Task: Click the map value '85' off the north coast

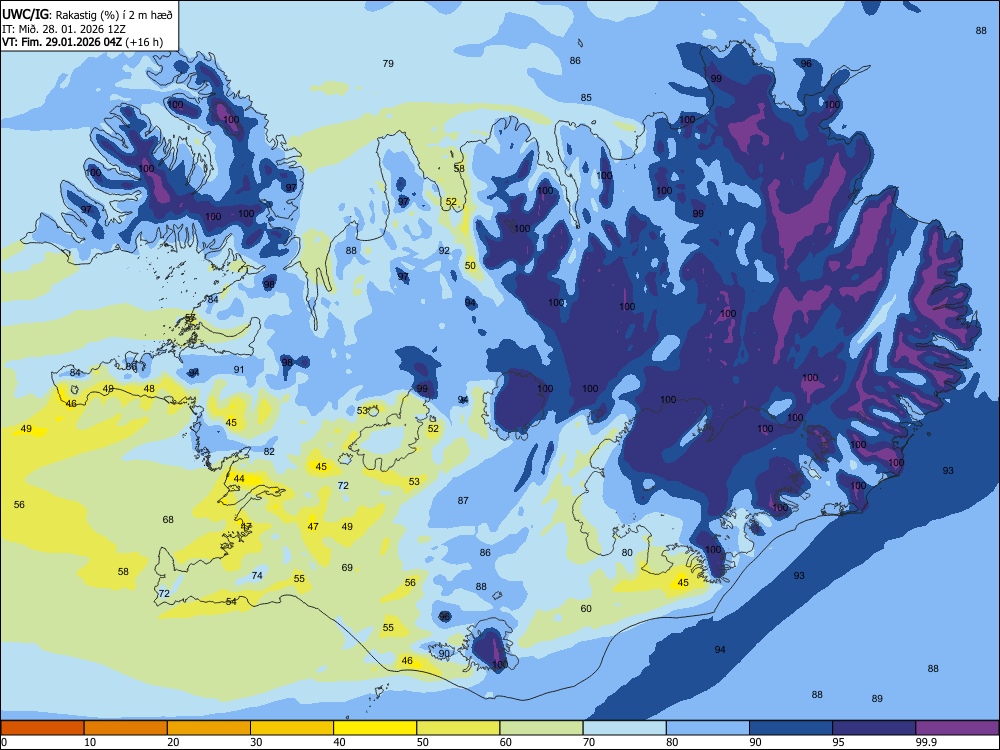Action: (586, 98)
